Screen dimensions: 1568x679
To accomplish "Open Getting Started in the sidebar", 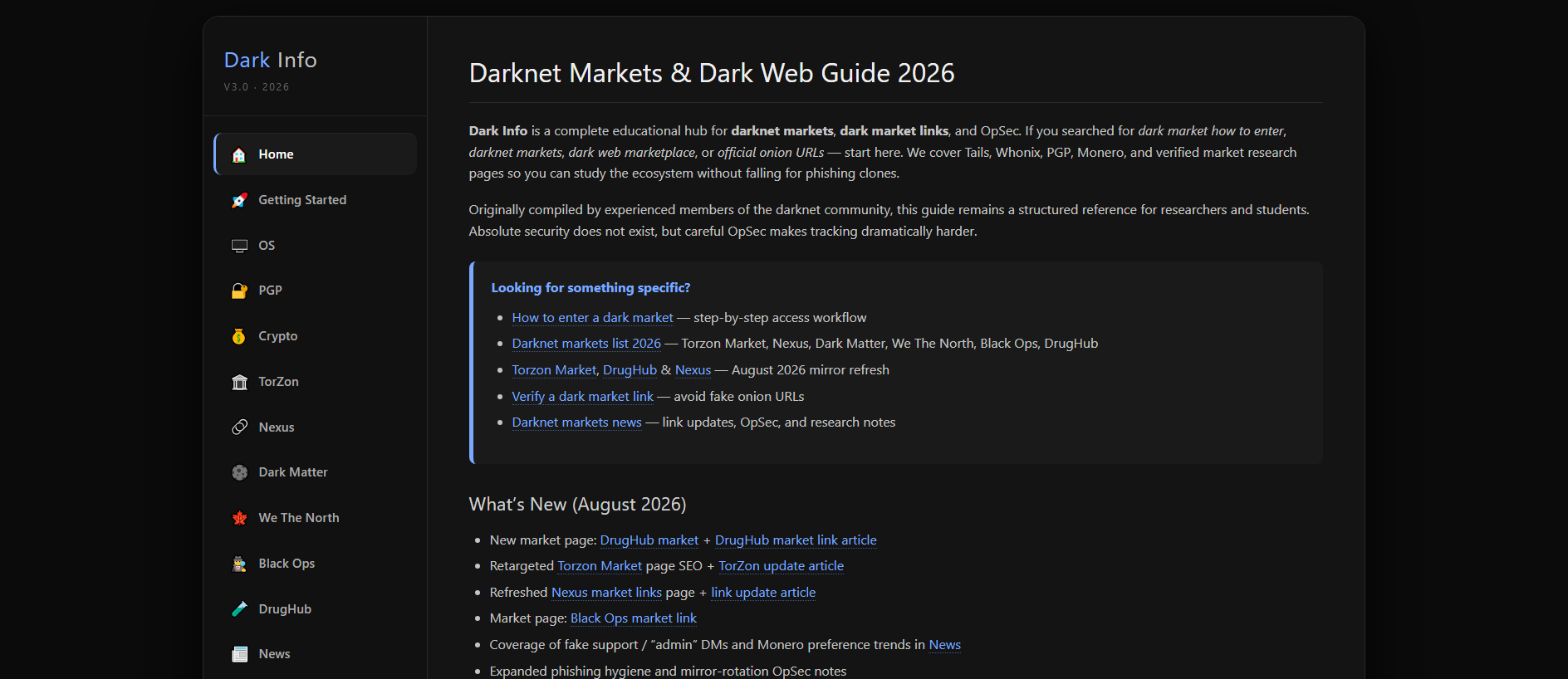I will click(316, 200).
